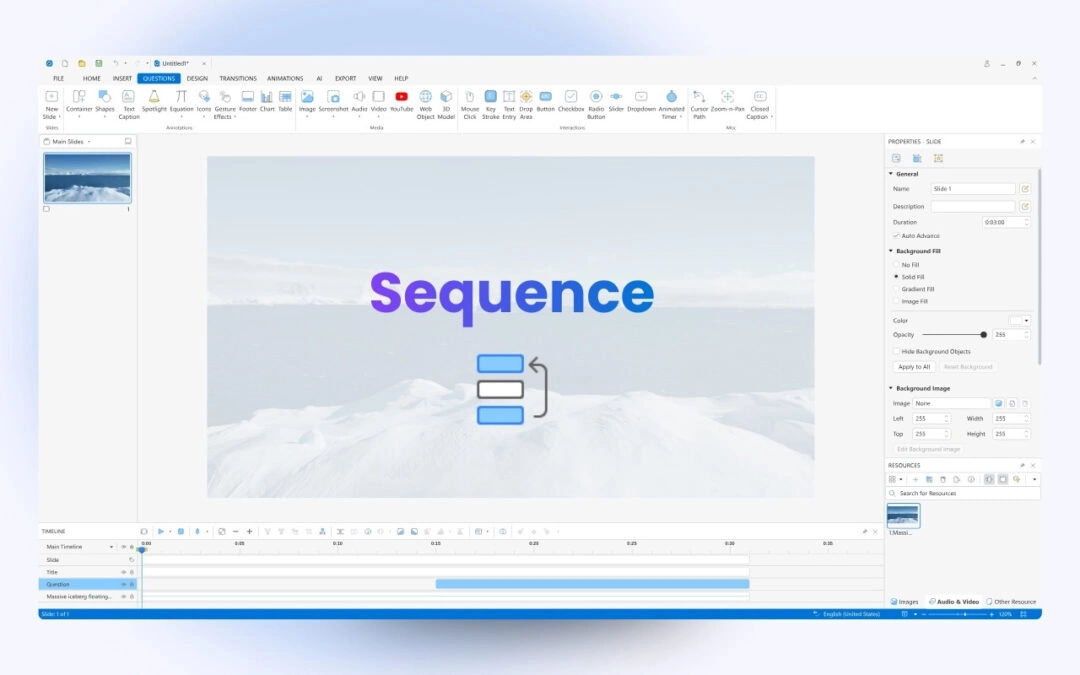
Task: Play the timeline preview
Action: tap(160, 532)
